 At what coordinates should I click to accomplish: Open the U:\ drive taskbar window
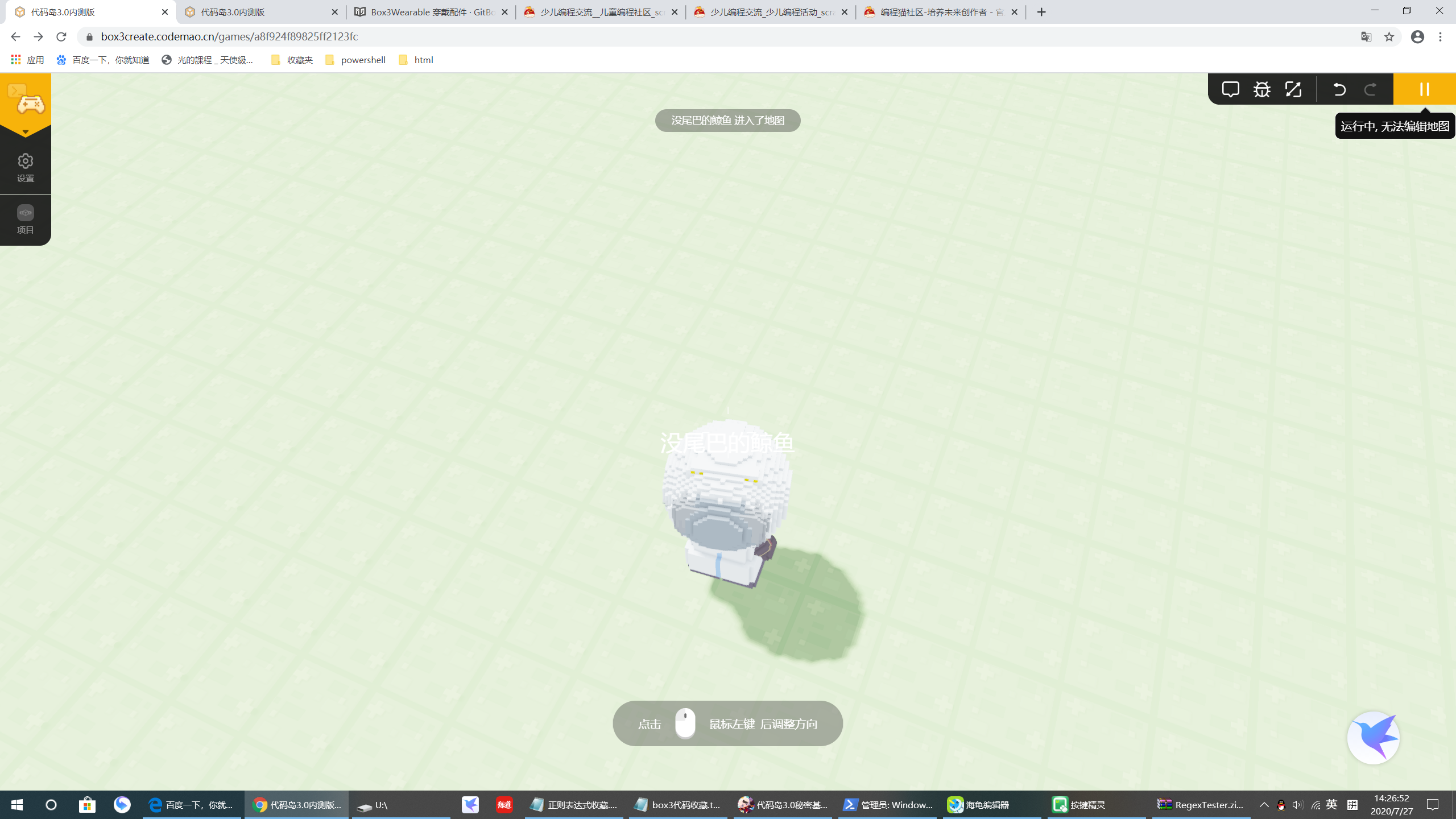(401, 805)
